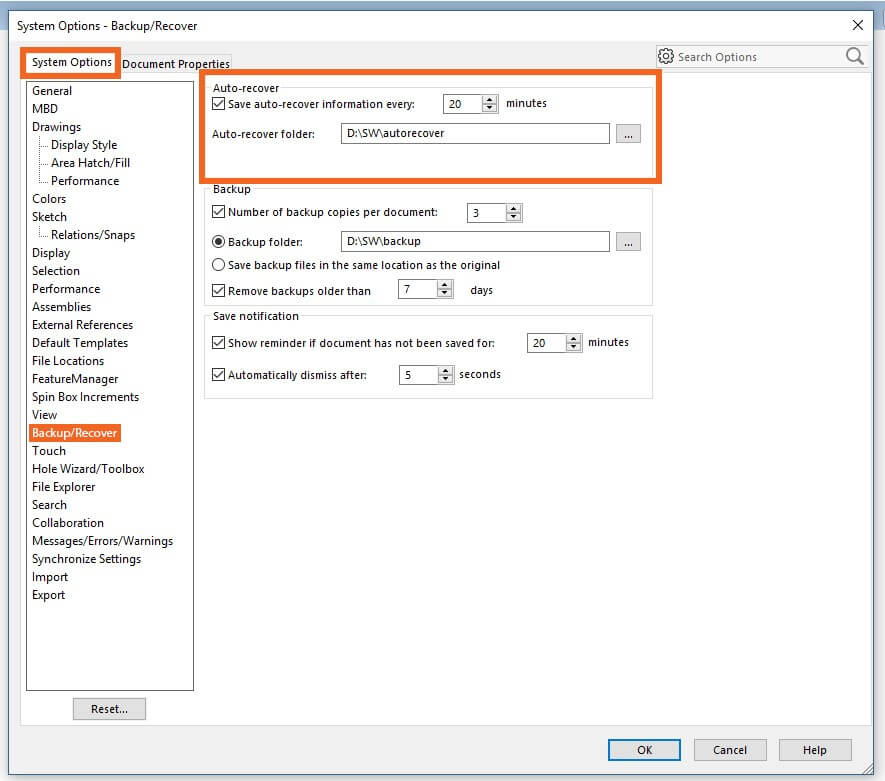Increase automatically dismiss seconds value
The image size is (885, 781).
click(x=445, y=370)
